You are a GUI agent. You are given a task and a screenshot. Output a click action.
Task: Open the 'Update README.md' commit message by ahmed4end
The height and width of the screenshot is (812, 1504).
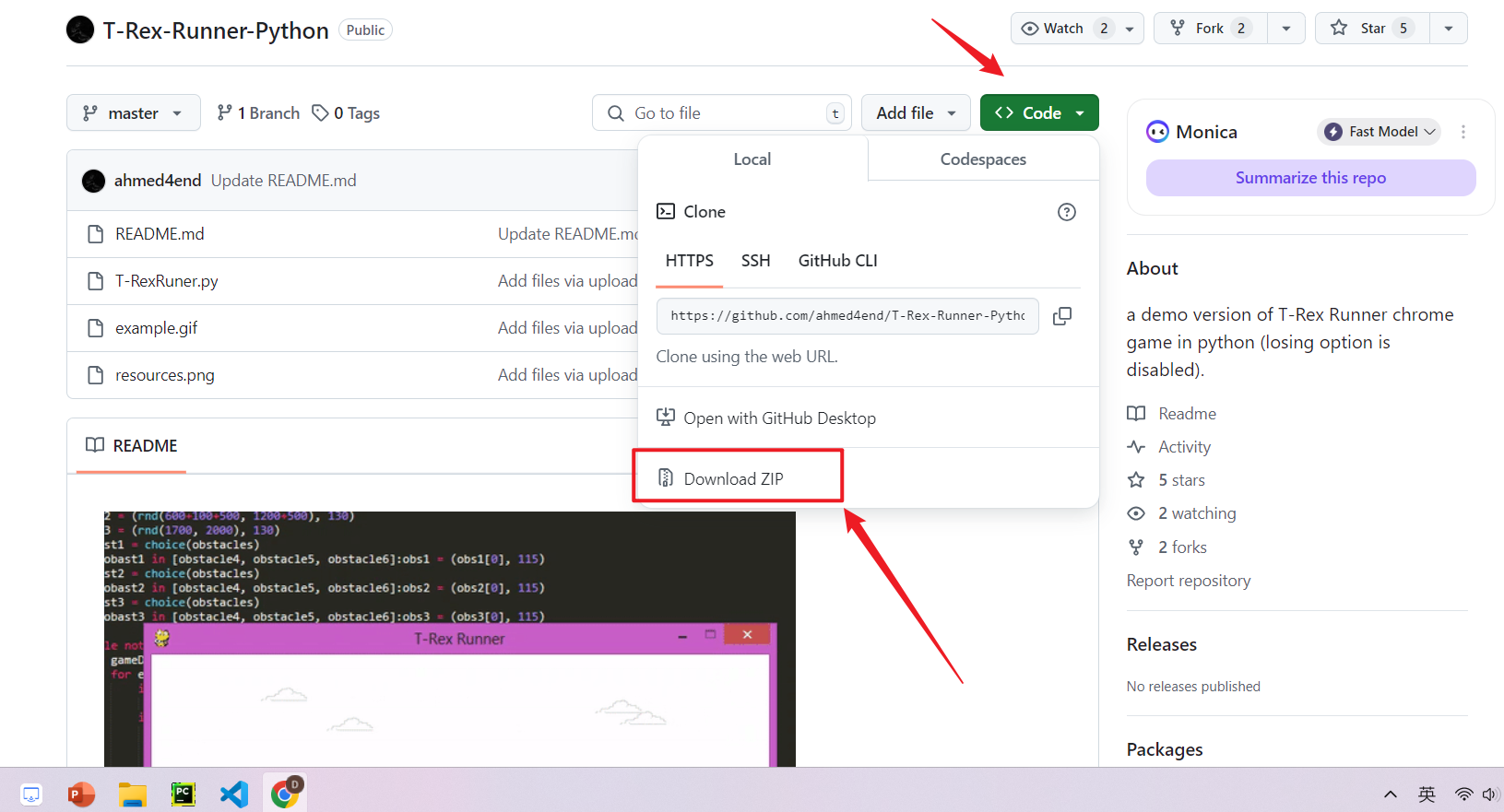pos(284,181)
